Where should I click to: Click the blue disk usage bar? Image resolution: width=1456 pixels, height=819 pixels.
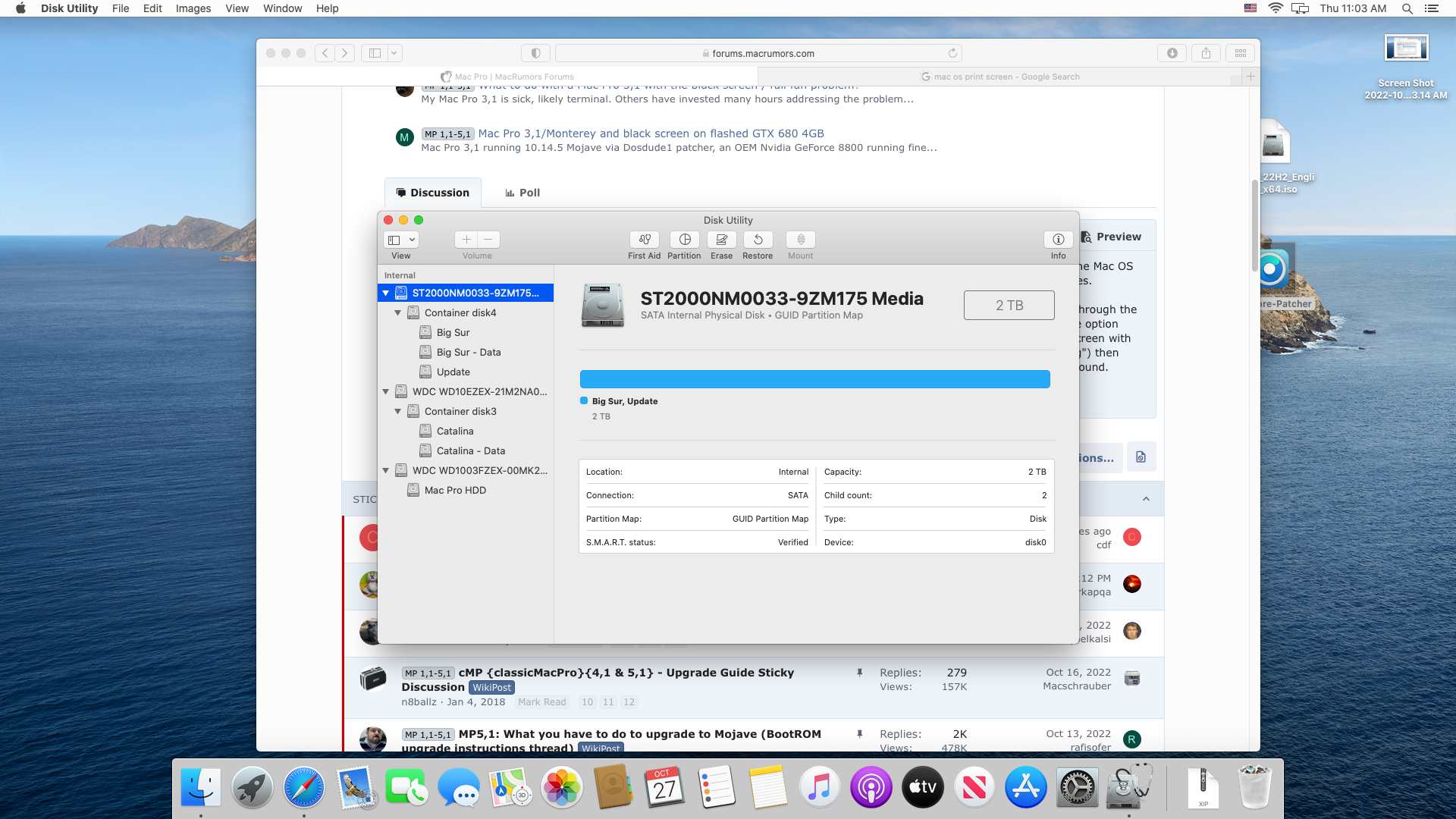coord(814,379)
